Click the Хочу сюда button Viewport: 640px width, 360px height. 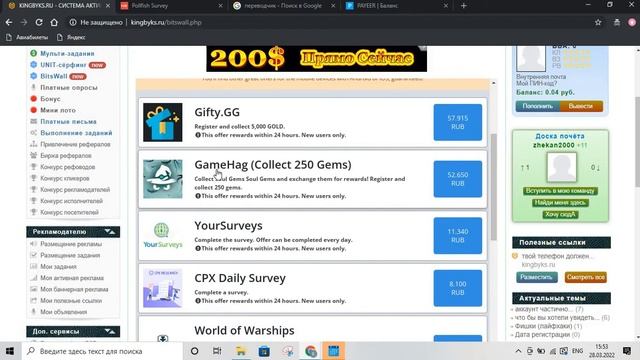pos(560,214)
